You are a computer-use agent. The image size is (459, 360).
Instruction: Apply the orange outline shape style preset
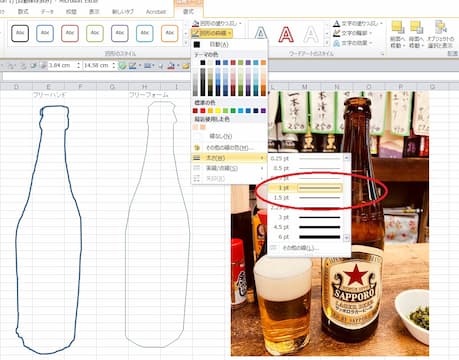170,33
